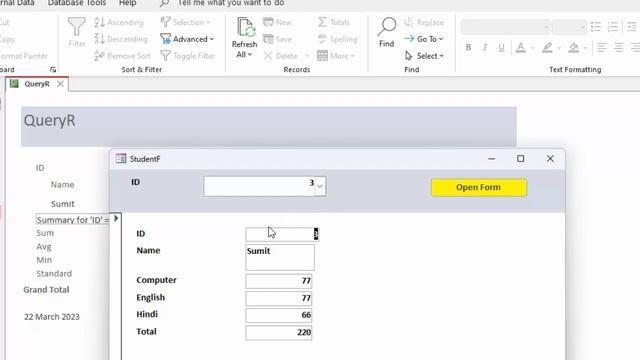Click Save record in Records group
The width and height of the screenshot is (640, 360).
(x=278, y=39)
